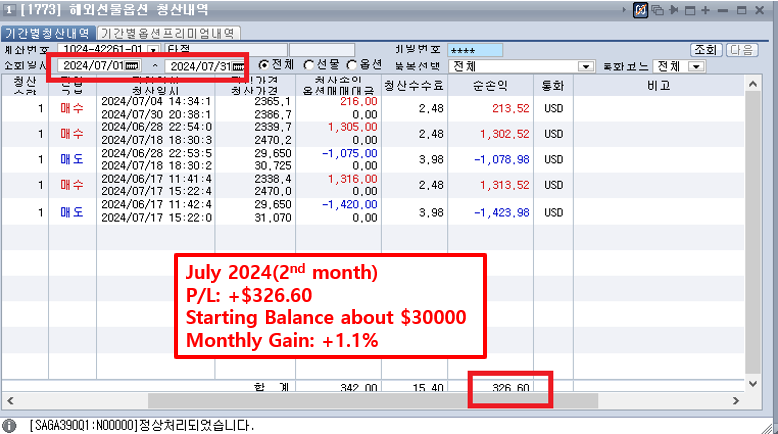Select the 옵션 radio button

[x=352, y=65]
